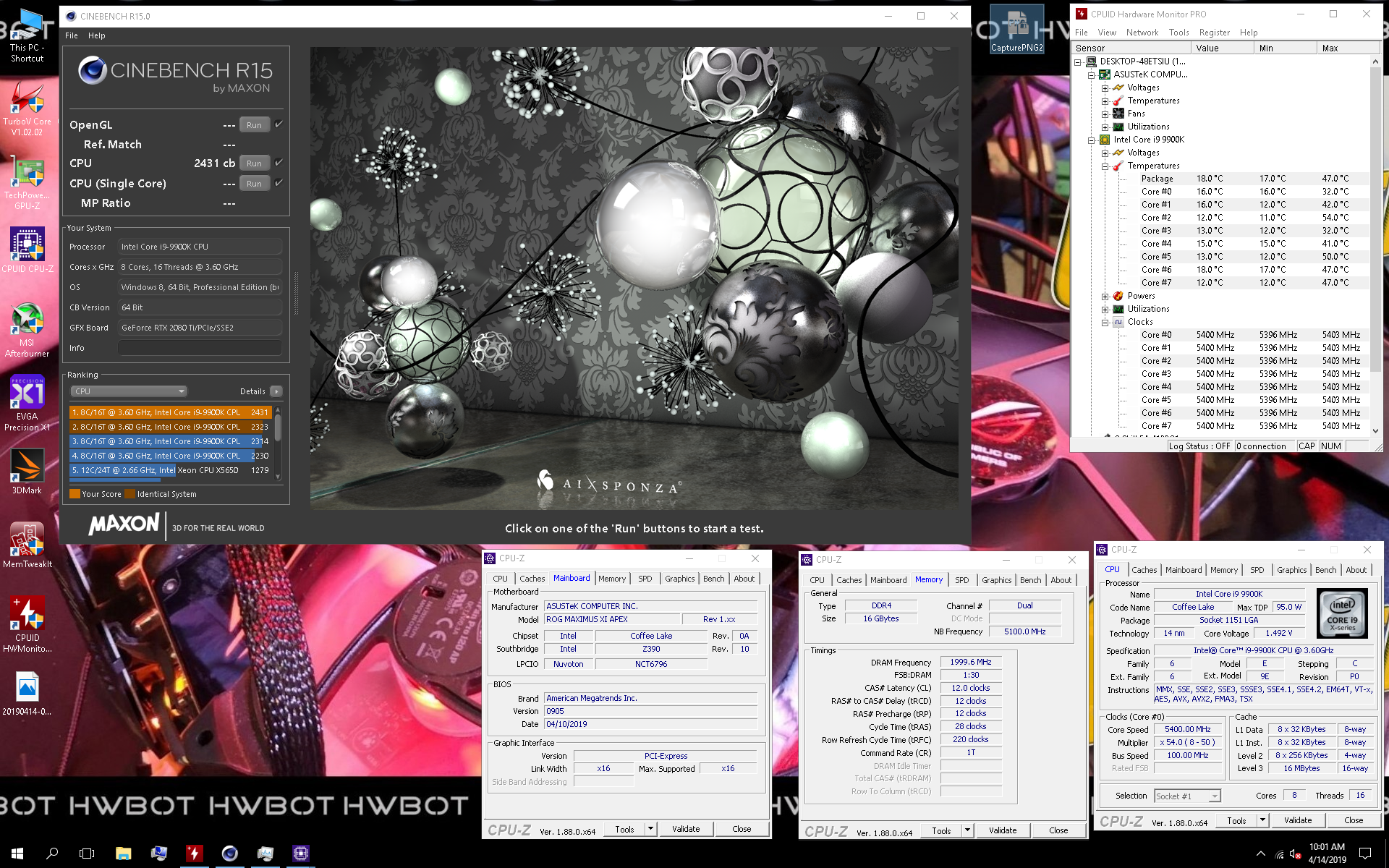The image size is (1389, 868).
Task: Click volume icon in system tray
Action: coord(1295,854)
